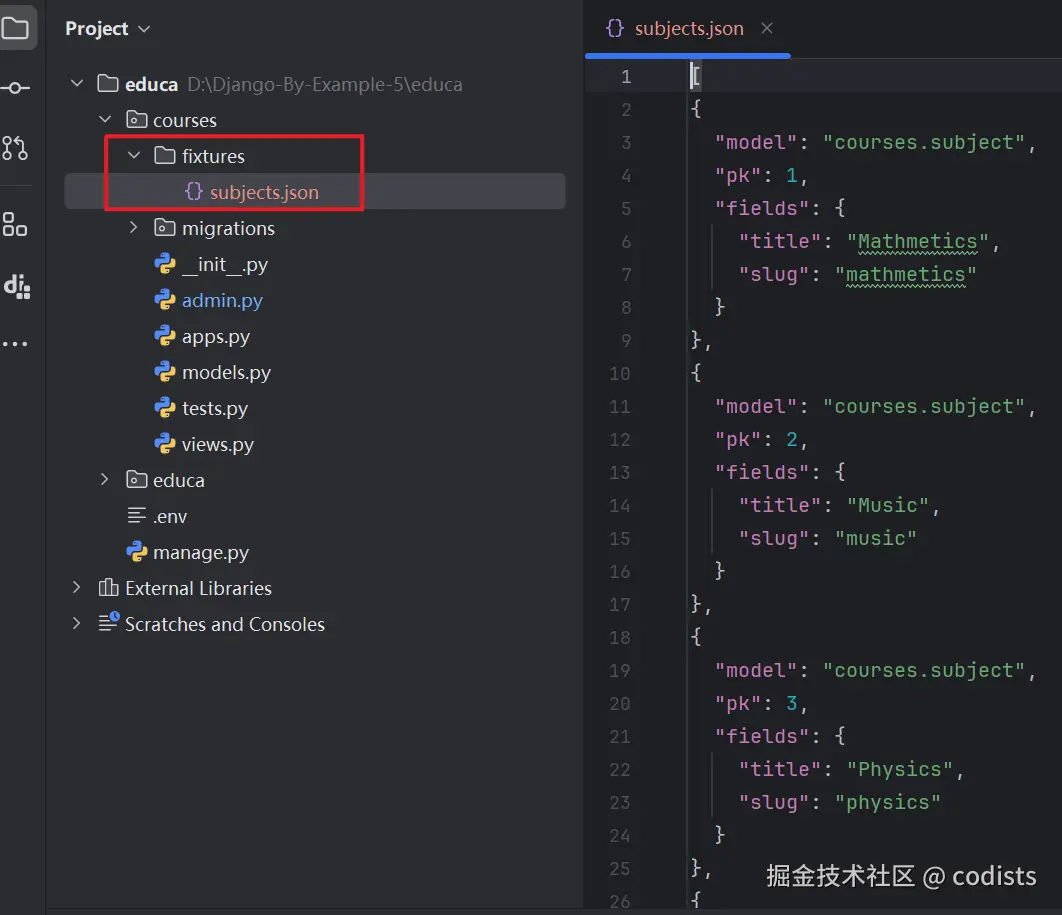Click the JSON icon beside subjects.json in tree
1062x915 pixels.
pos(194,192)
